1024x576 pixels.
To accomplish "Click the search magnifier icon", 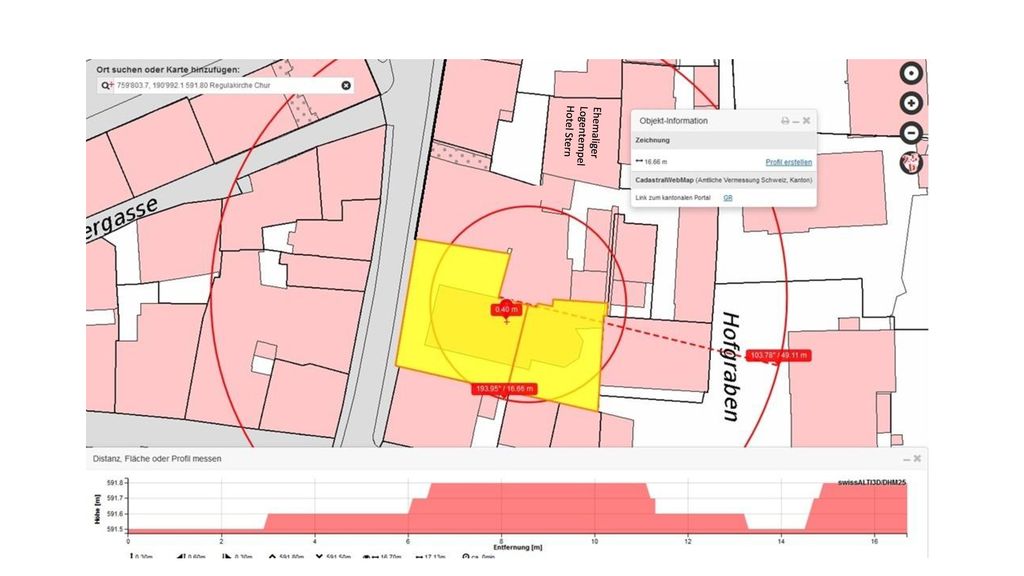I will (x=105, y=86).
